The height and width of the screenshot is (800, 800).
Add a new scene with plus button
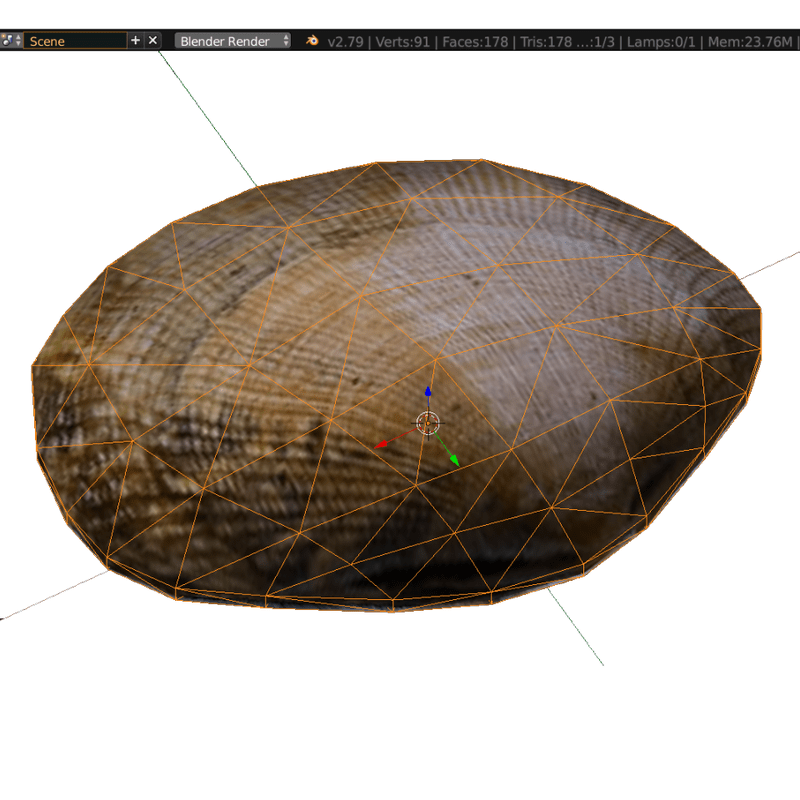(x=136, y=41)
